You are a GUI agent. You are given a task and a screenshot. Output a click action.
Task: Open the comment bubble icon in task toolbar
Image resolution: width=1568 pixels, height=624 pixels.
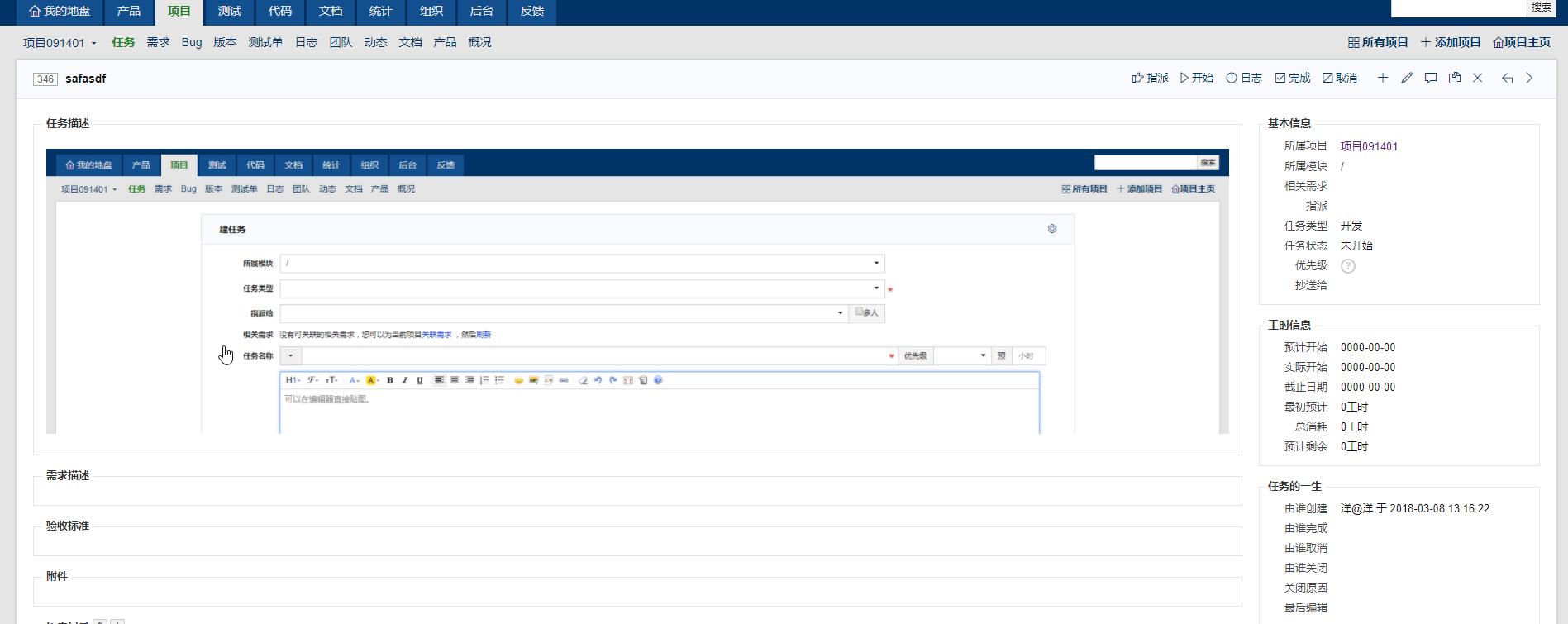click(1431, 78)
